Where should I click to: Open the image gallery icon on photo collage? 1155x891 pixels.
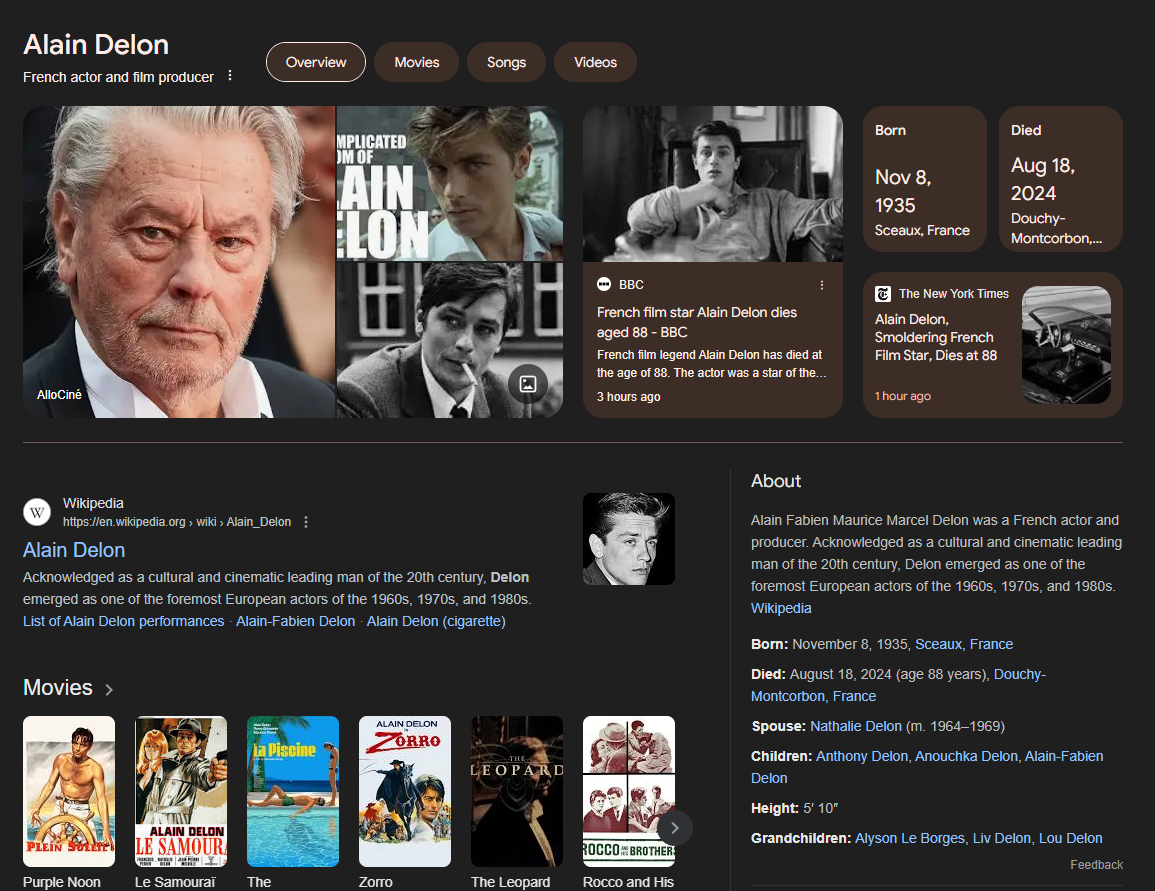[528, 384]
